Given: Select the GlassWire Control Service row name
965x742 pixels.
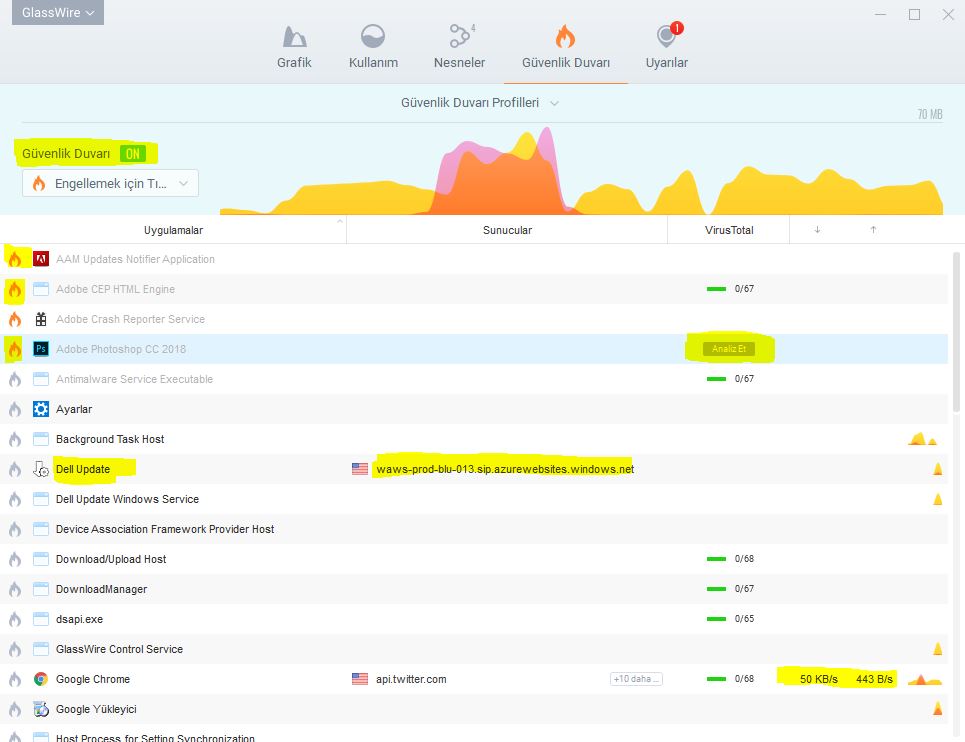Looking at the screenshot, I should [x=119, y=649].
